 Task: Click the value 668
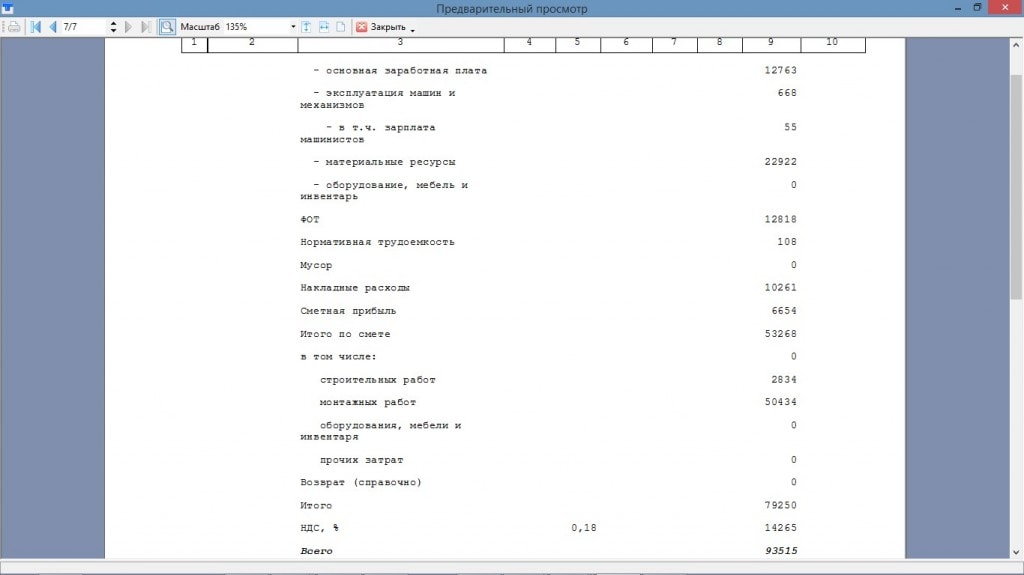[787, 93]
